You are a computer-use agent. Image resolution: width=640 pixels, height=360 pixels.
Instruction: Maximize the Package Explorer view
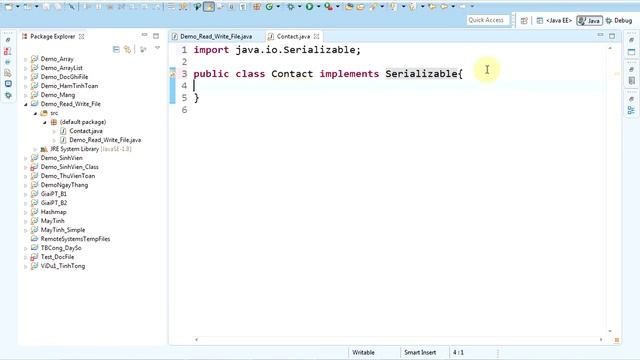(156, 36)
